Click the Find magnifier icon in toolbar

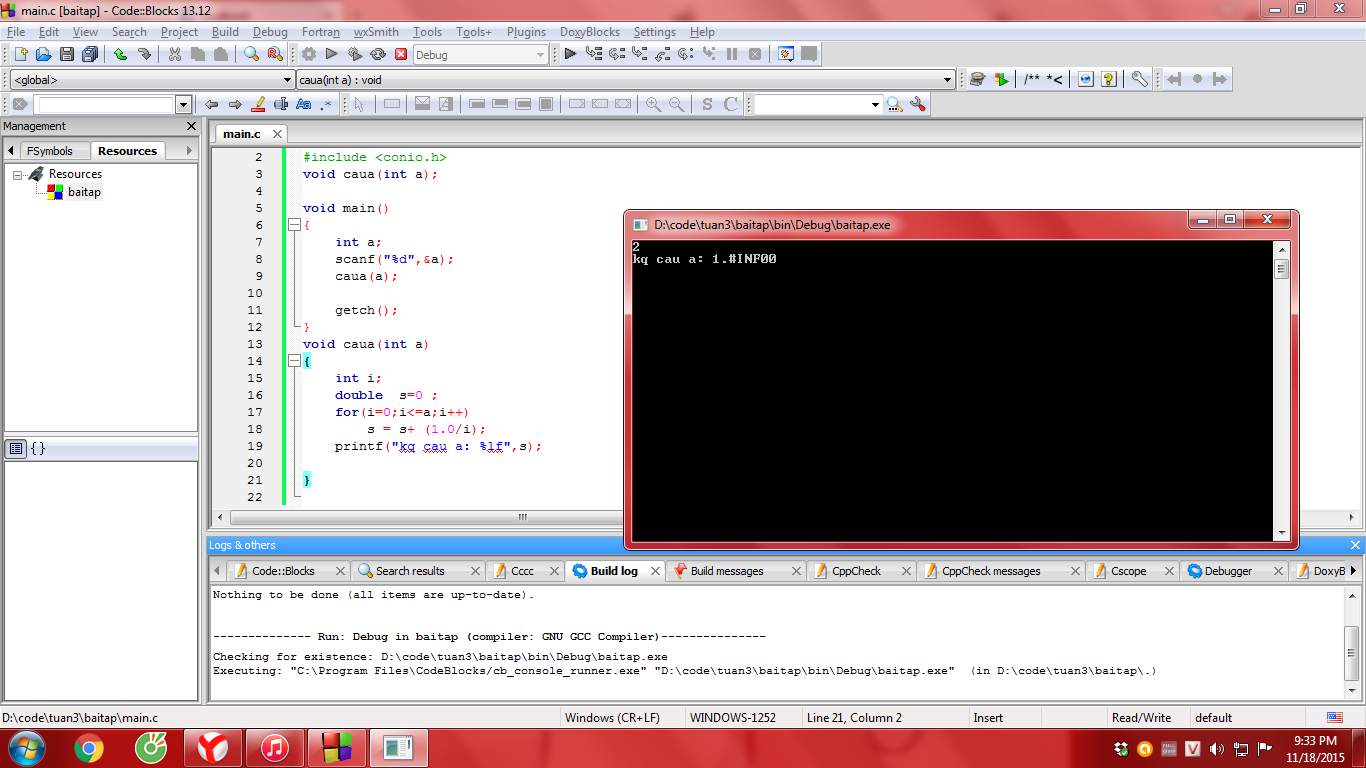[251, 55]
